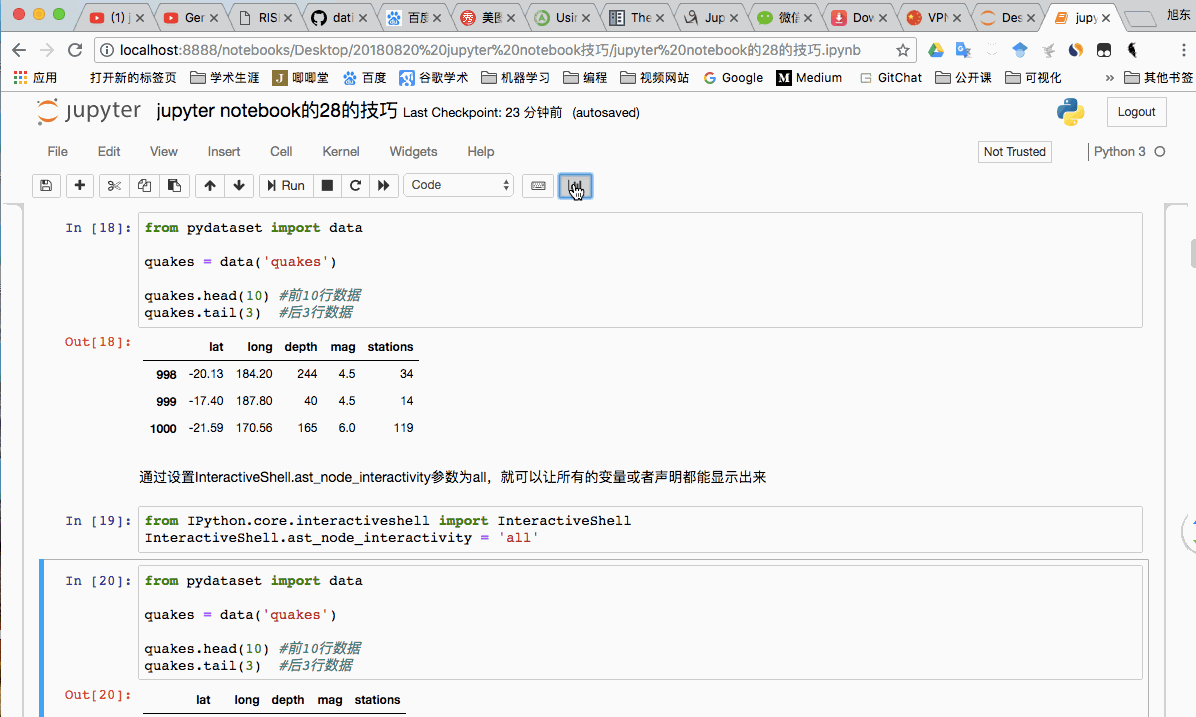Switch to the GitHub dati tab
Viewport: 1196px width, 717px height.
pos(339,18)
